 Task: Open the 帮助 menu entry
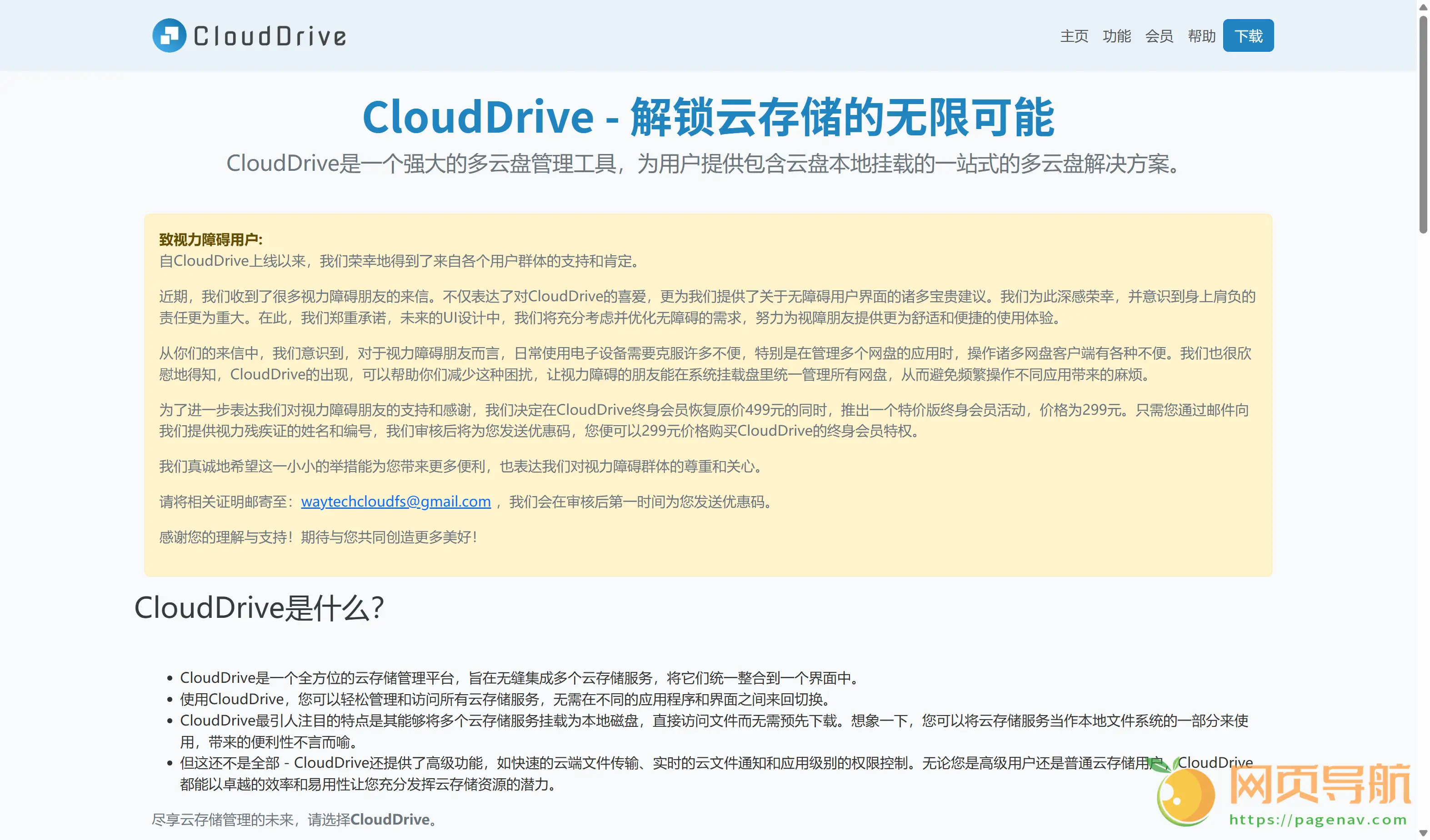coord(1201,36)
